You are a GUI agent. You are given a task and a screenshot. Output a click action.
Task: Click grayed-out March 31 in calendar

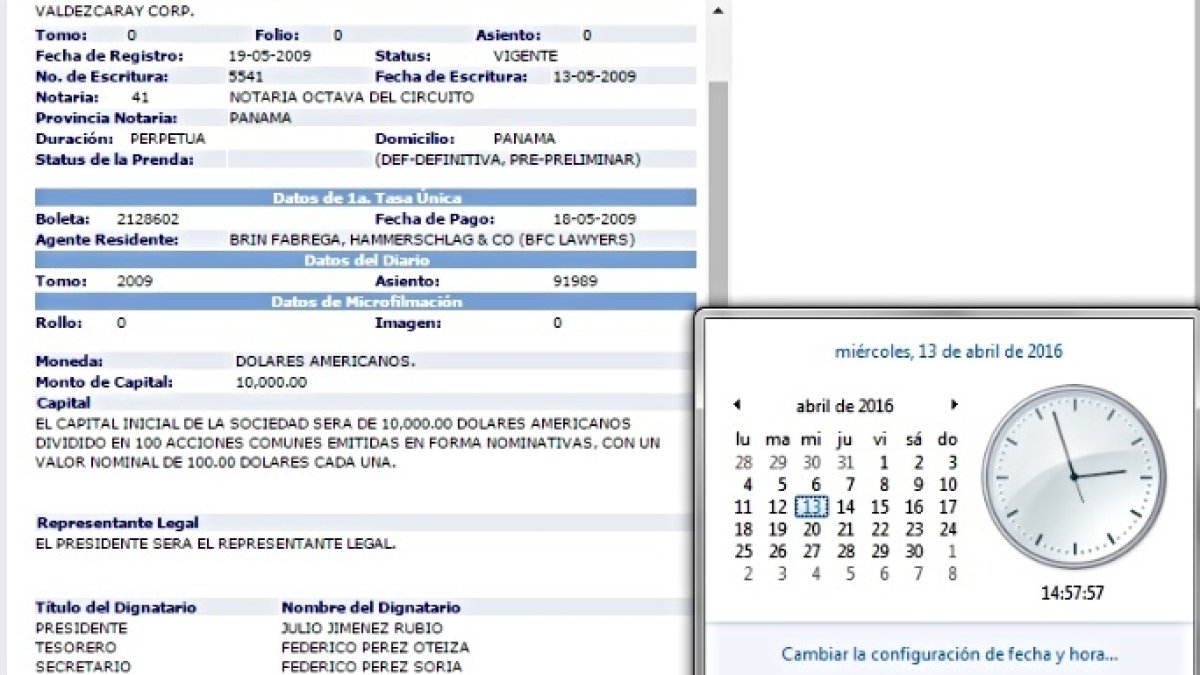click(x=845, y=462)
